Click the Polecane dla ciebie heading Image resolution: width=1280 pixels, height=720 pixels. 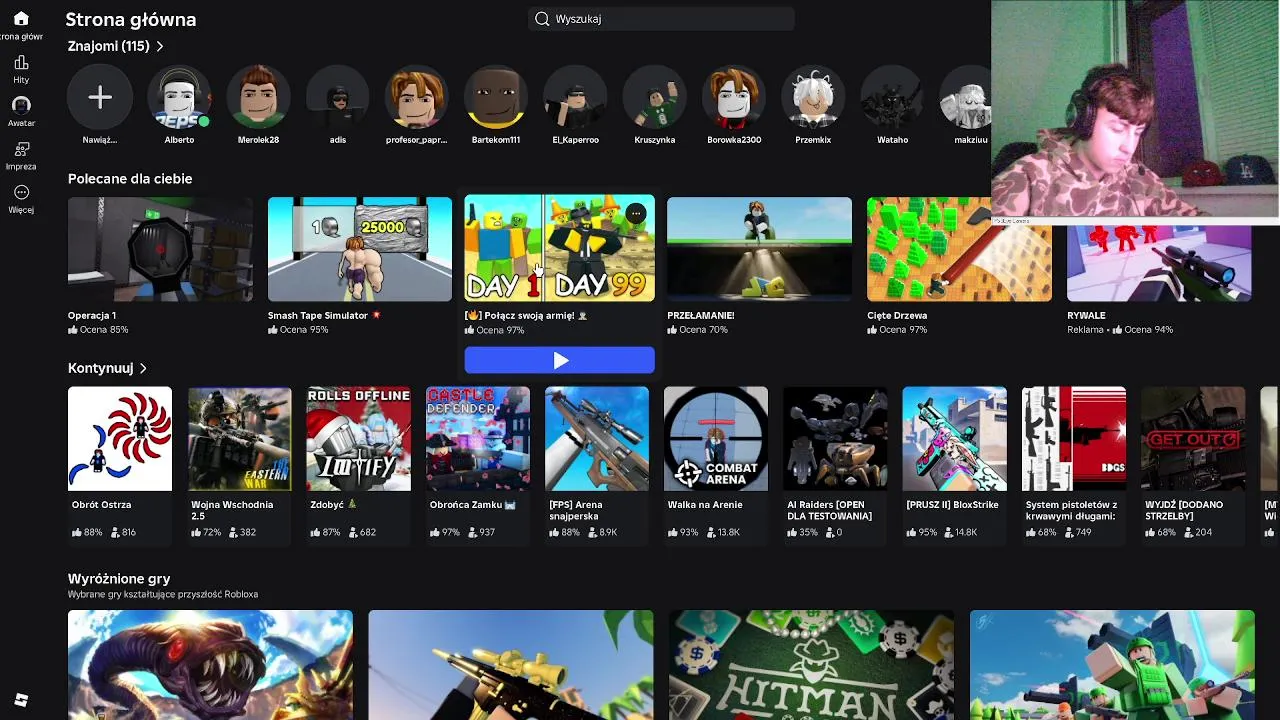(x=130, y=179)
